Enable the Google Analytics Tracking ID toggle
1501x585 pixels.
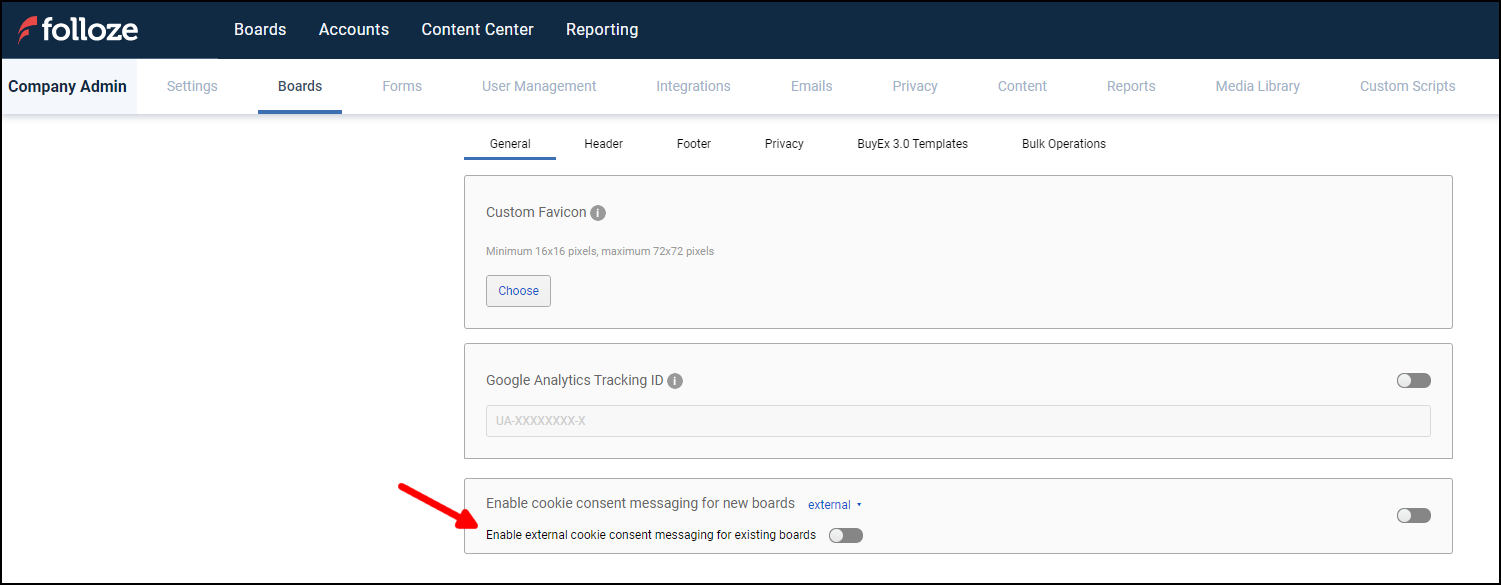1413,380
